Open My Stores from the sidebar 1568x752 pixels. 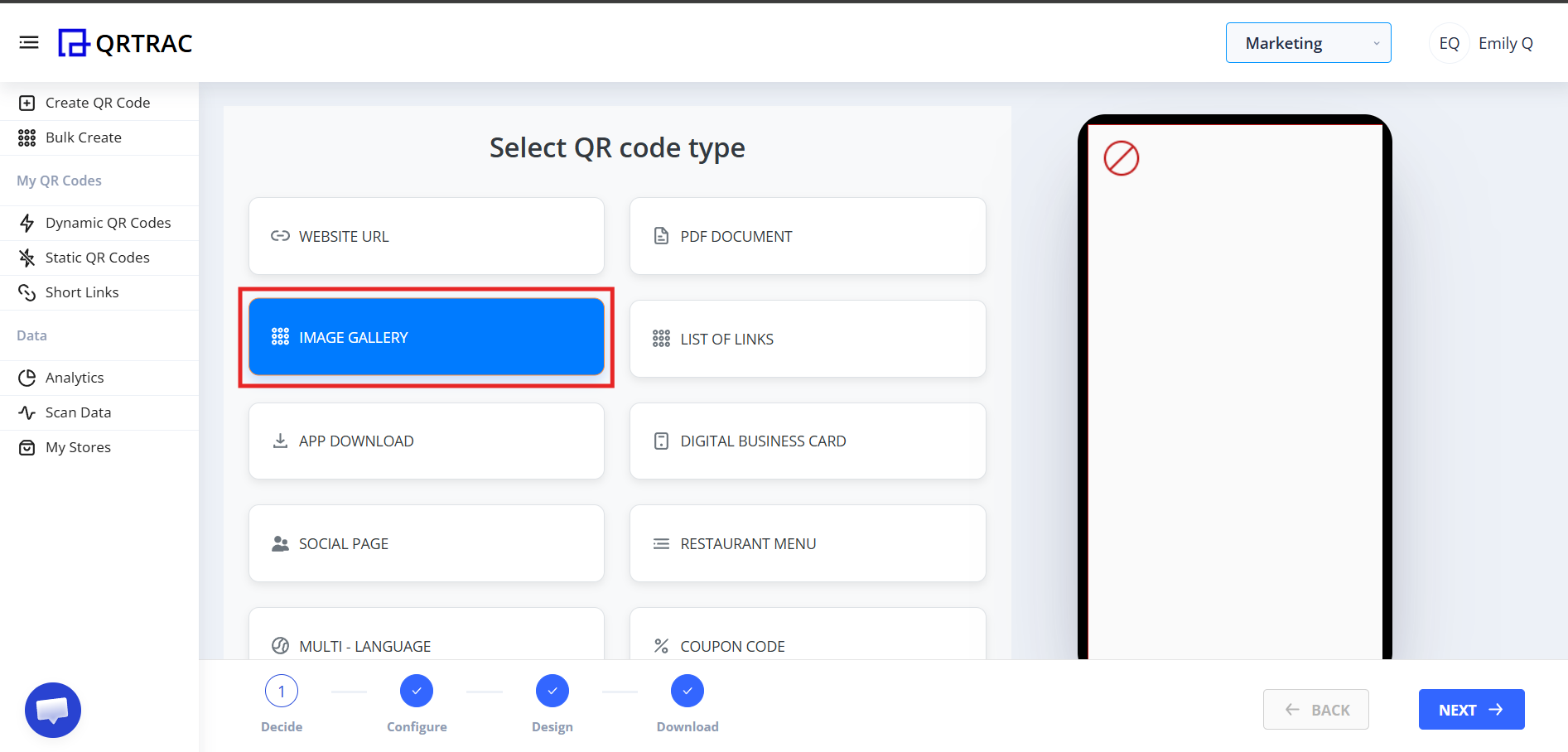point(77,446)
